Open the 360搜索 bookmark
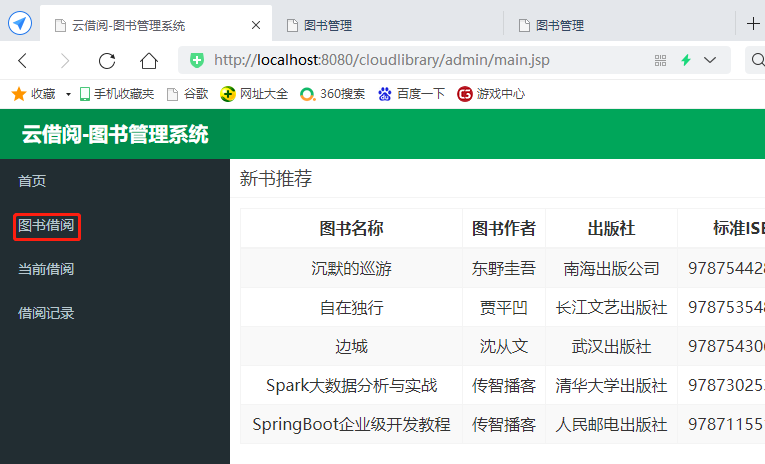 [x=332, y=94]
